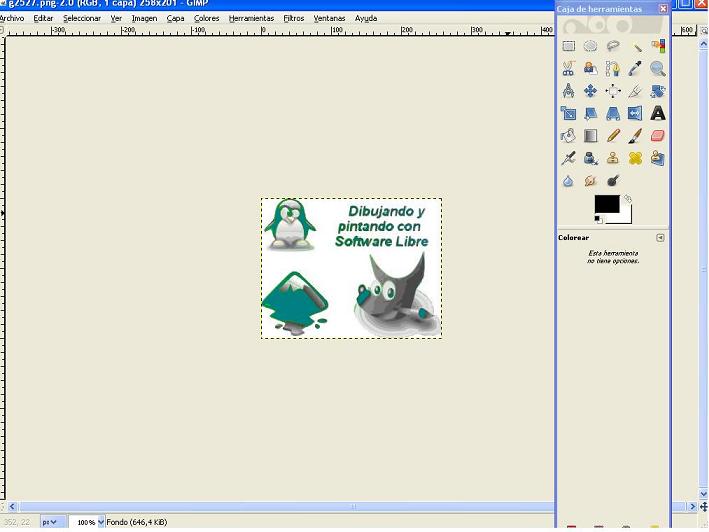Open the Filtros menu
Screen dimensions: 709x532
tap(294, 19)
